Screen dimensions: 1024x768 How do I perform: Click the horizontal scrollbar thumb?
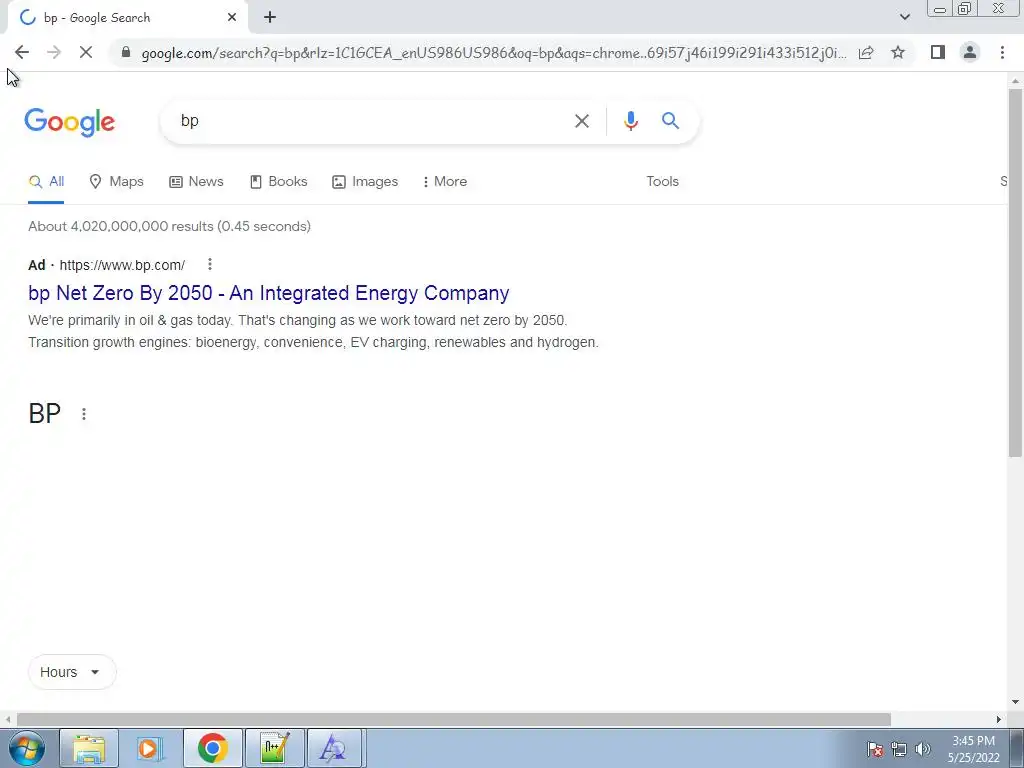454,719
